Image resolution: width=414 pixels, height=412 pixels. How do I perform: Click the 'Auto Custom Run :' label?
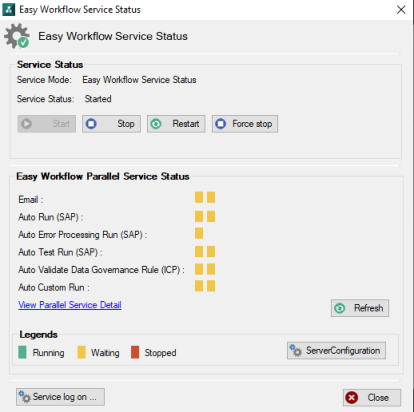click(54, 288)
